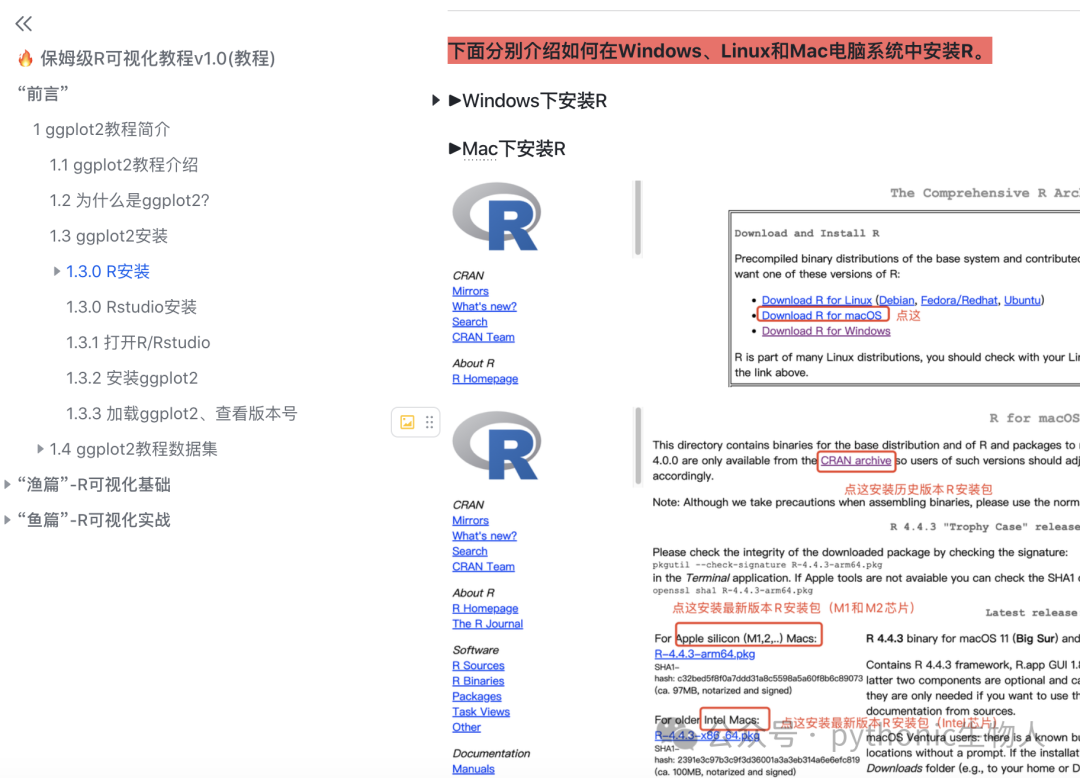Open The R Journal link

[488, 624]
